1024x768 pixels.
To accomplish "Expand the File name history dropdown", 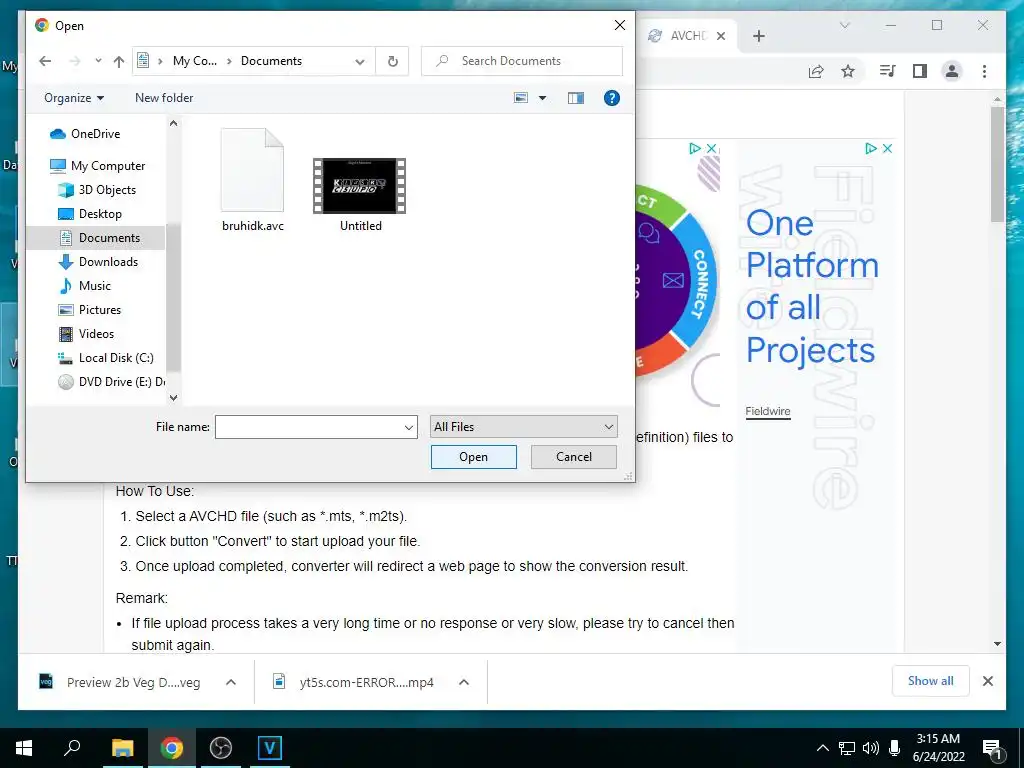I will point(409,427).
